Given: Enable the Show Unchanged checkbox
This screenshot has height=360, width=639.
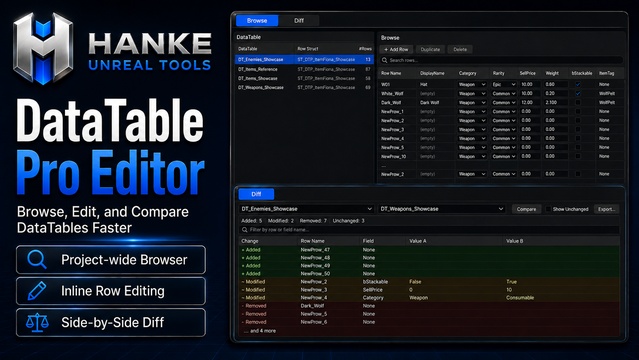Looking at the screenshot, I should pos(548,209).
